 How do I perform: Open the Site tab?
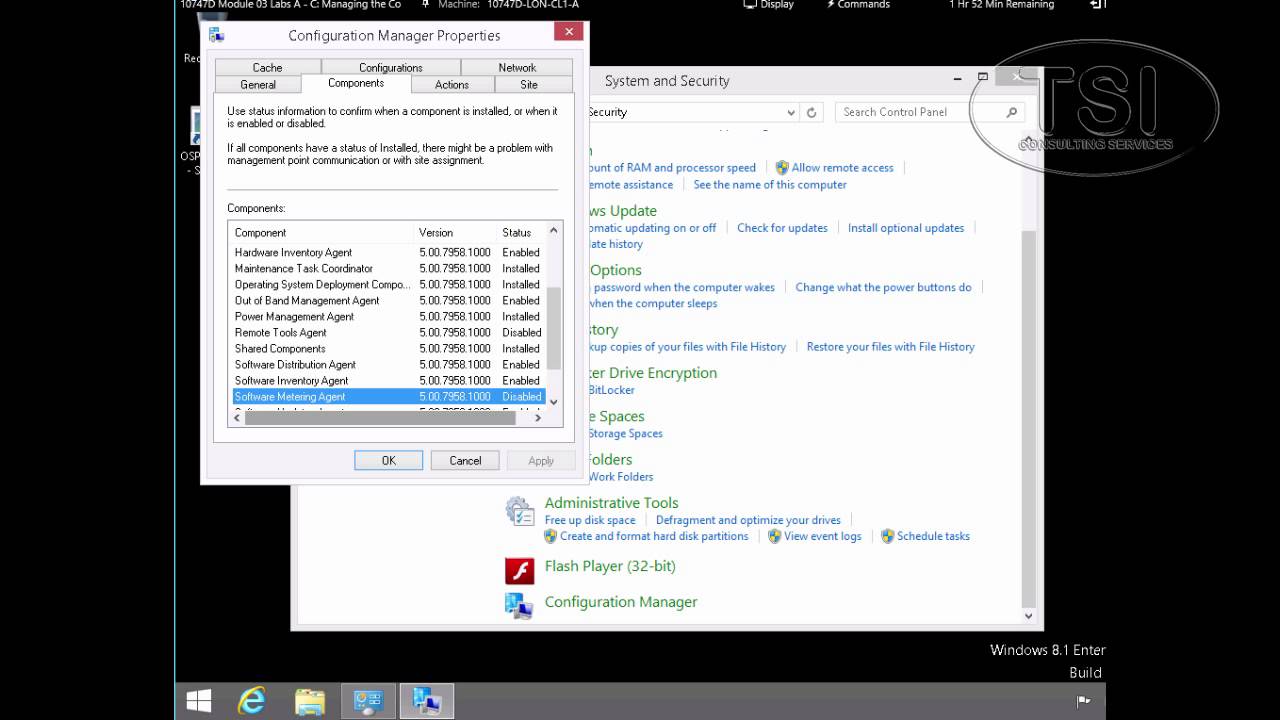click(529, 84)
